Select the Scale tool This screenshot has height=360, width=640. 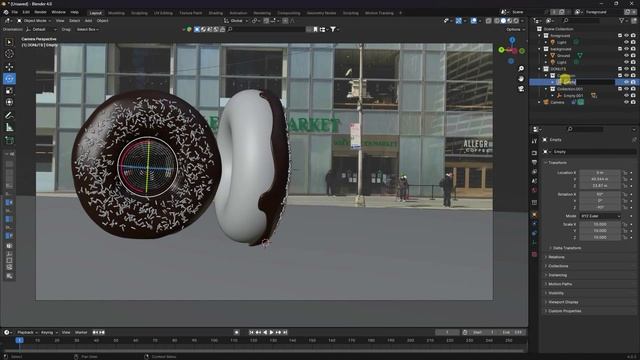(x=9, y=91)
